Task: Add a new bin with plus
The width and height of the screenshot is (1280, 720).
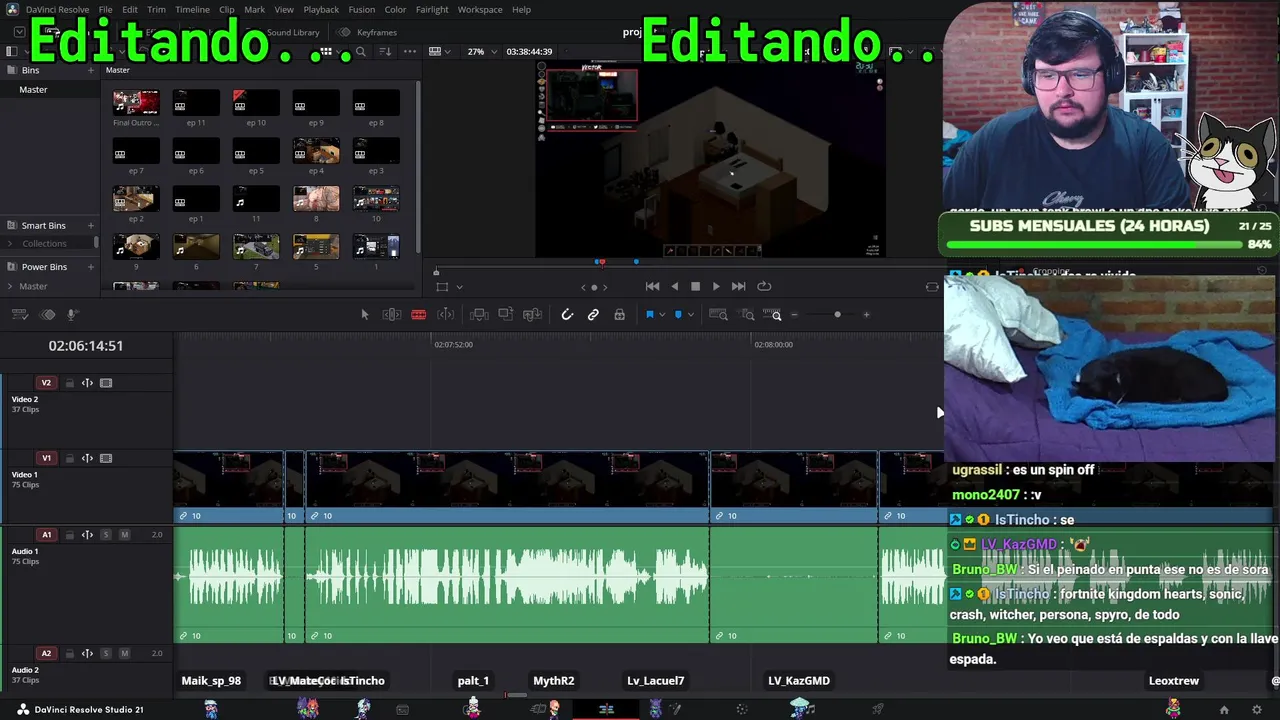Action: (x=90, y=70)
